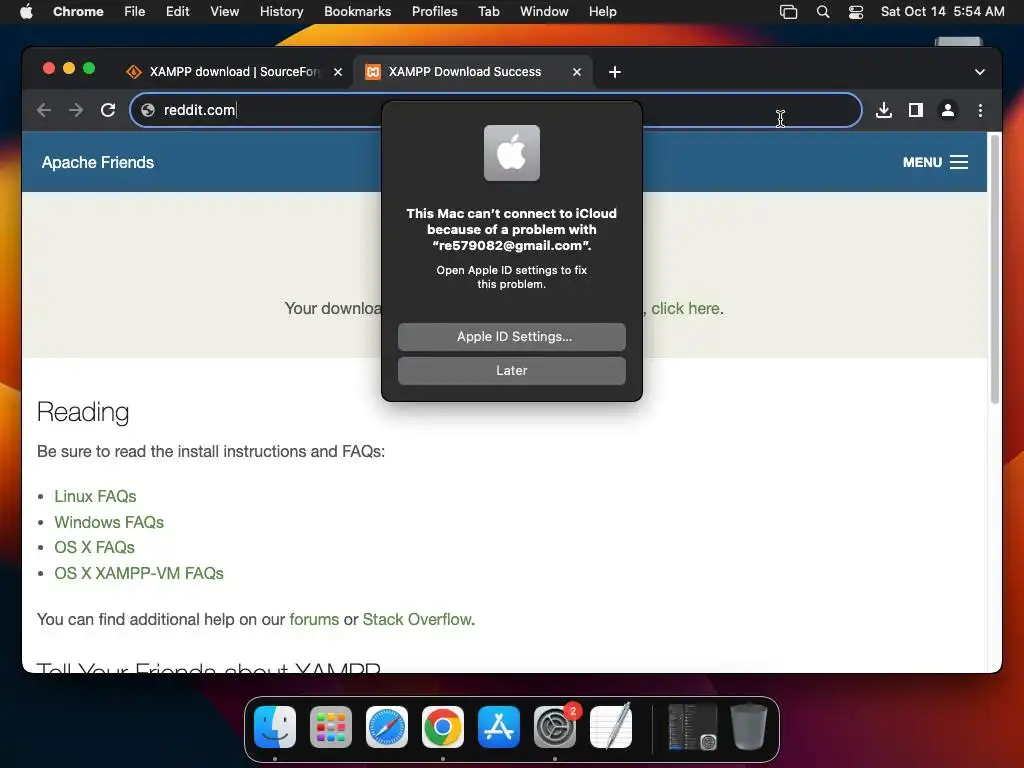The image size is (1024, 768).
Task: Close the XAMPP SourceForge tab
Action: (338, 72)
